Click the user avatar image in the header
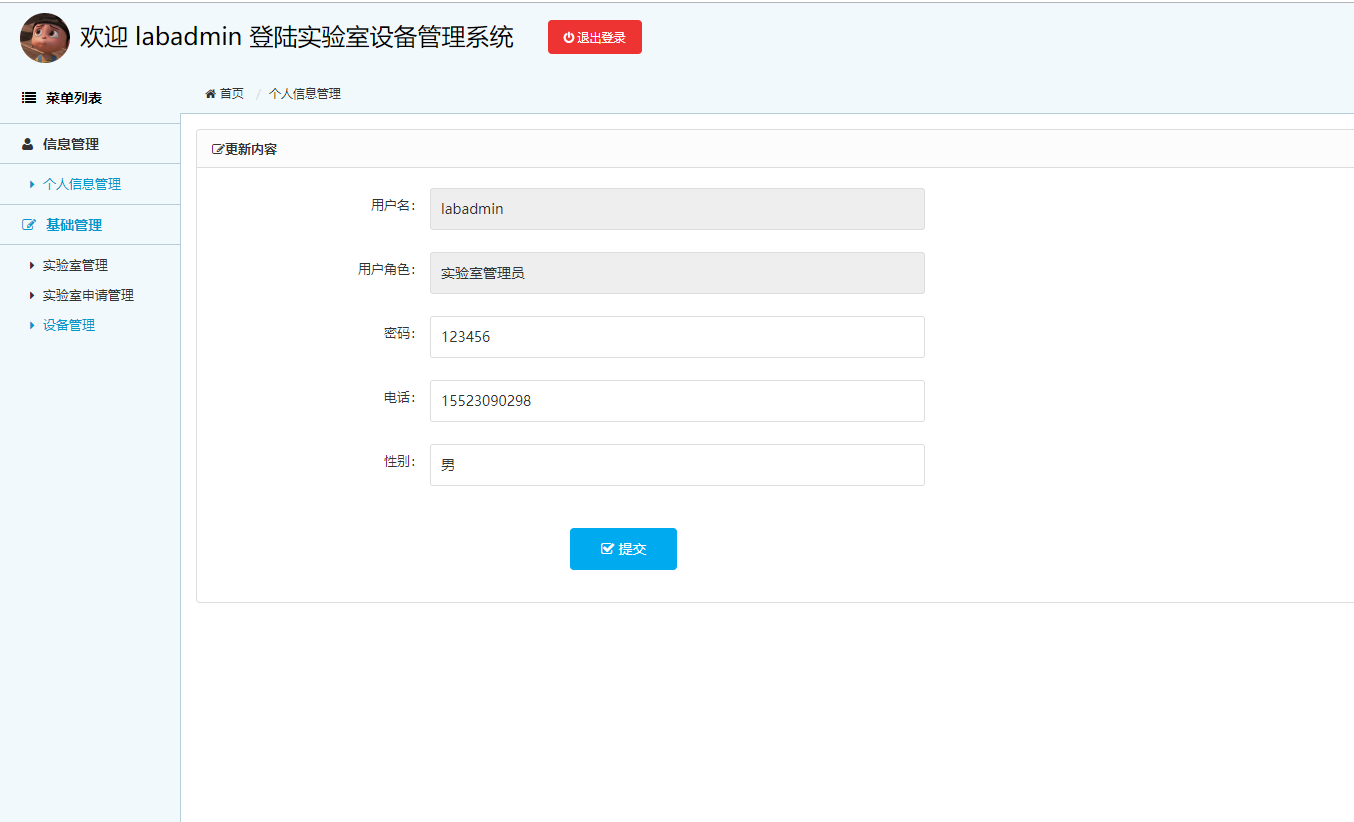This screenshot has height=822, width=1354. [x=44, y=37]
